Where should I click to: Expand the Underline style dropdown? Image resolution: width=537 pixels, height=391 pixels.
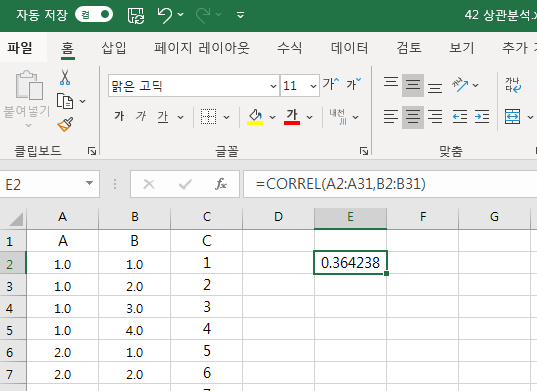pos(180,117)
